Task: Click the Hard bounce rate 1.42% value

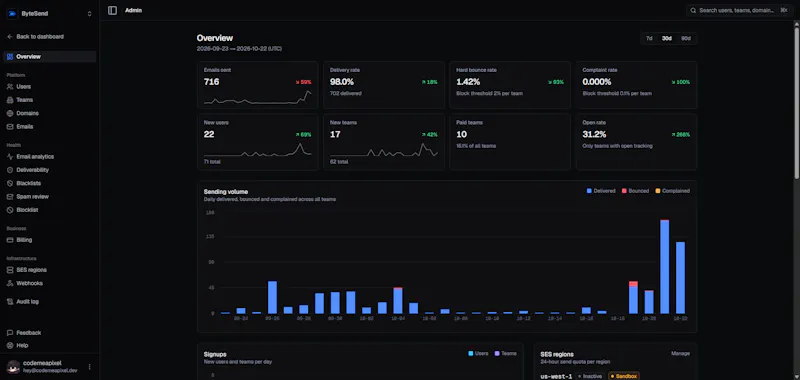Action: point(468,82)
